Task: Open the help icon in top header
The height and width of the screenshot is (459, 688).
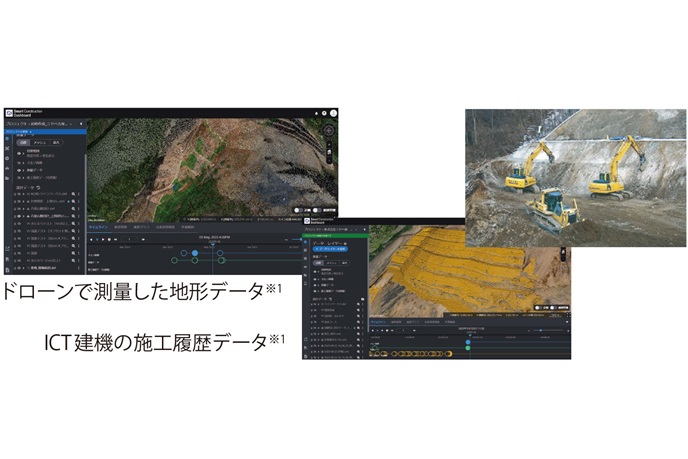Action: pyautogui.click(x=325, y=113)
